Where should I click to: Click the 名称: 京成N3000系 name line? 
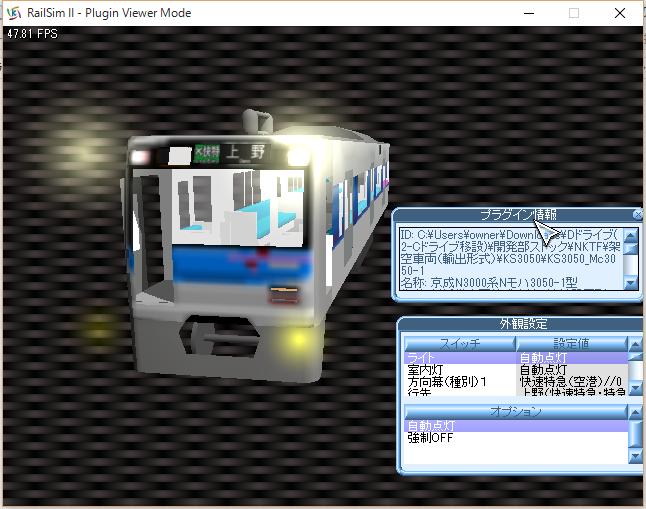[489, 283]
